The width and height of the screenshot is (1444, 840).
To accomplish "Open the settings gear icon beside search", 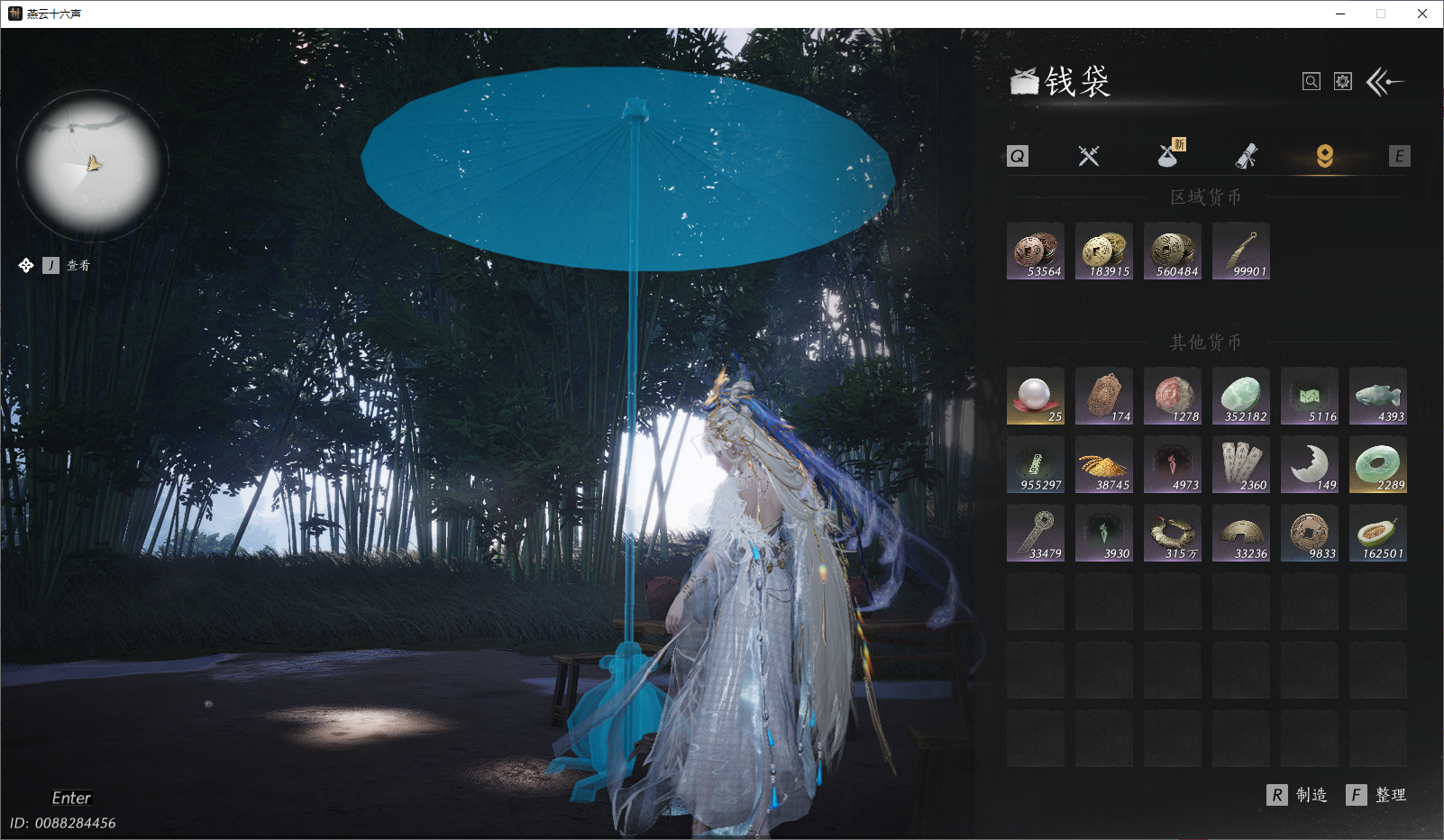I will click(1343, 82).
